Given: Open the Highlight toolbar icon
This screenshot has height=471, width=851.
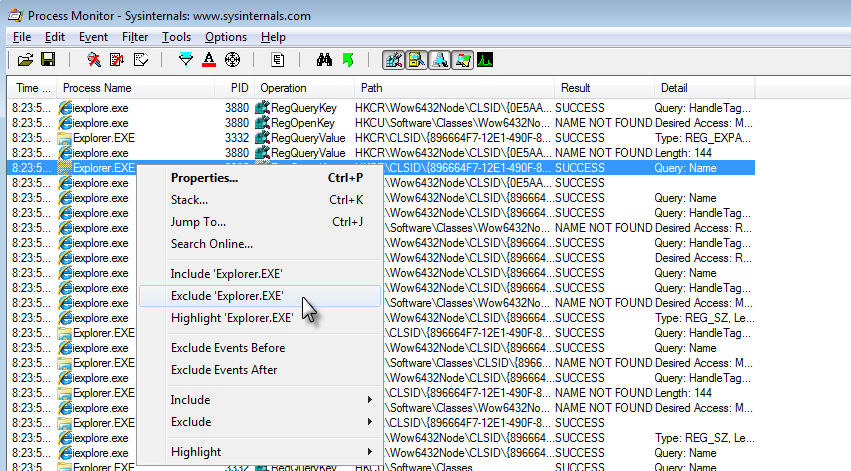Looking at the screenshot, I should pyautogui.click(x=209, y=60).
